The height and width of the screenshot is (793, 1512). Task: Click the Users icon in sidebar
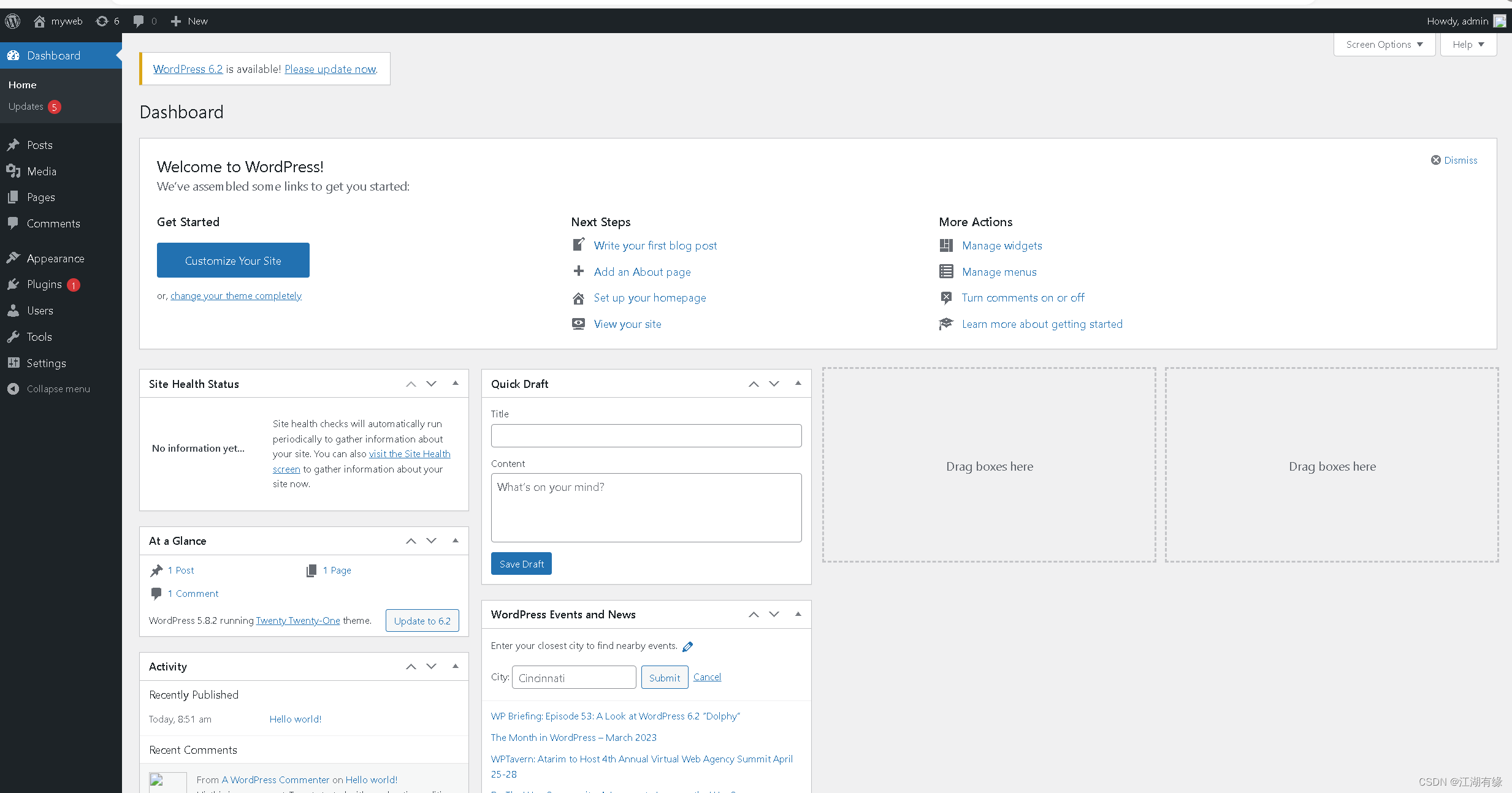point(14,311)
